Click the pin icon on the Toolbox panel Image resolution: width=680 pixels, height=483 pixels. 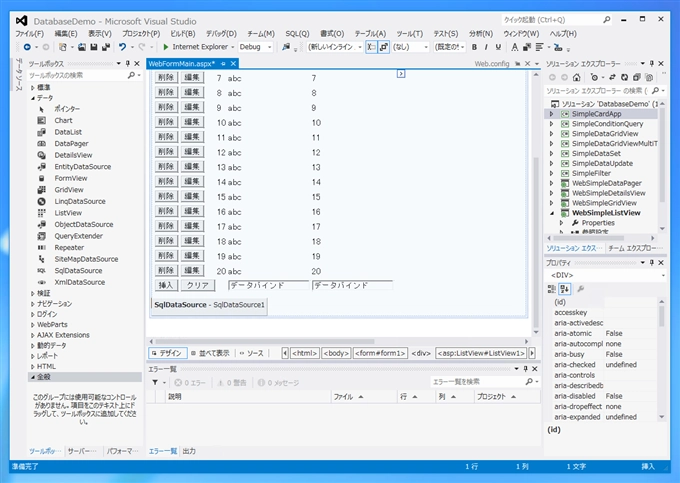click(128, 64)
